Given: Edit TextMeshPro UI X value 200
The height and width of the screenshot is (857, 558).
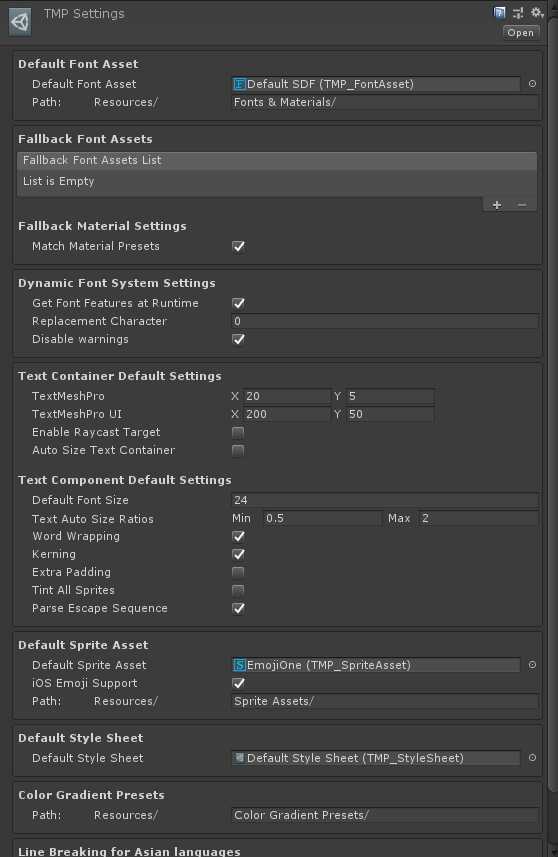Looking at the screenshot, I should coord(287,414).
